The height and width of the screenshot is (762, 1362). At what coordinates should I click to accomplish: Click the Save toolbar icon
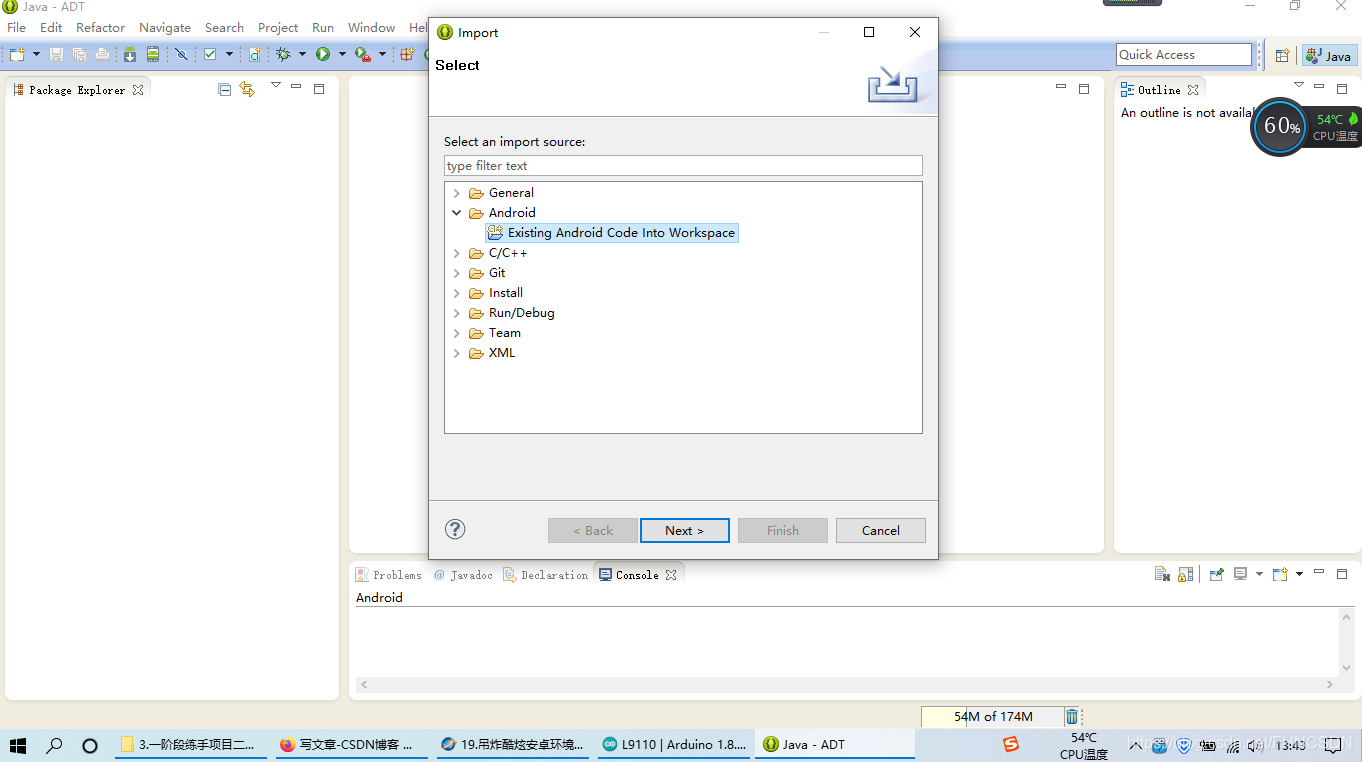[56, 54]
